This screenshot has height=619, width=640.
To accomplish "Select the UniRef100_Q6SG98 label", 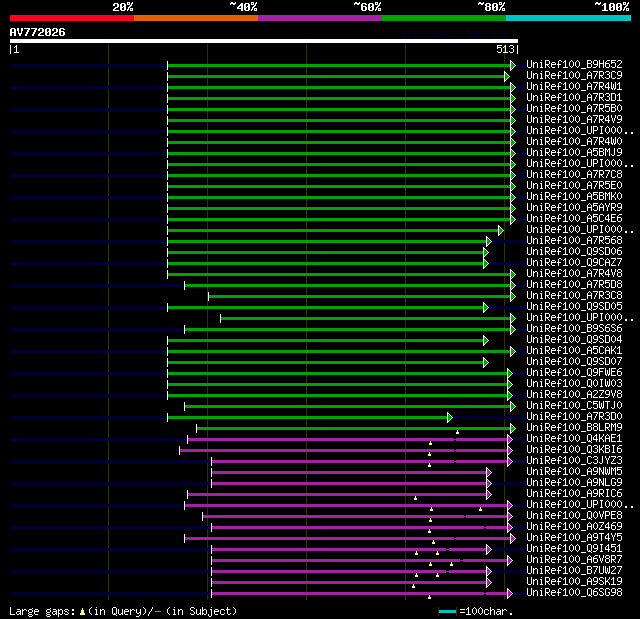I will tap(574, 593).
